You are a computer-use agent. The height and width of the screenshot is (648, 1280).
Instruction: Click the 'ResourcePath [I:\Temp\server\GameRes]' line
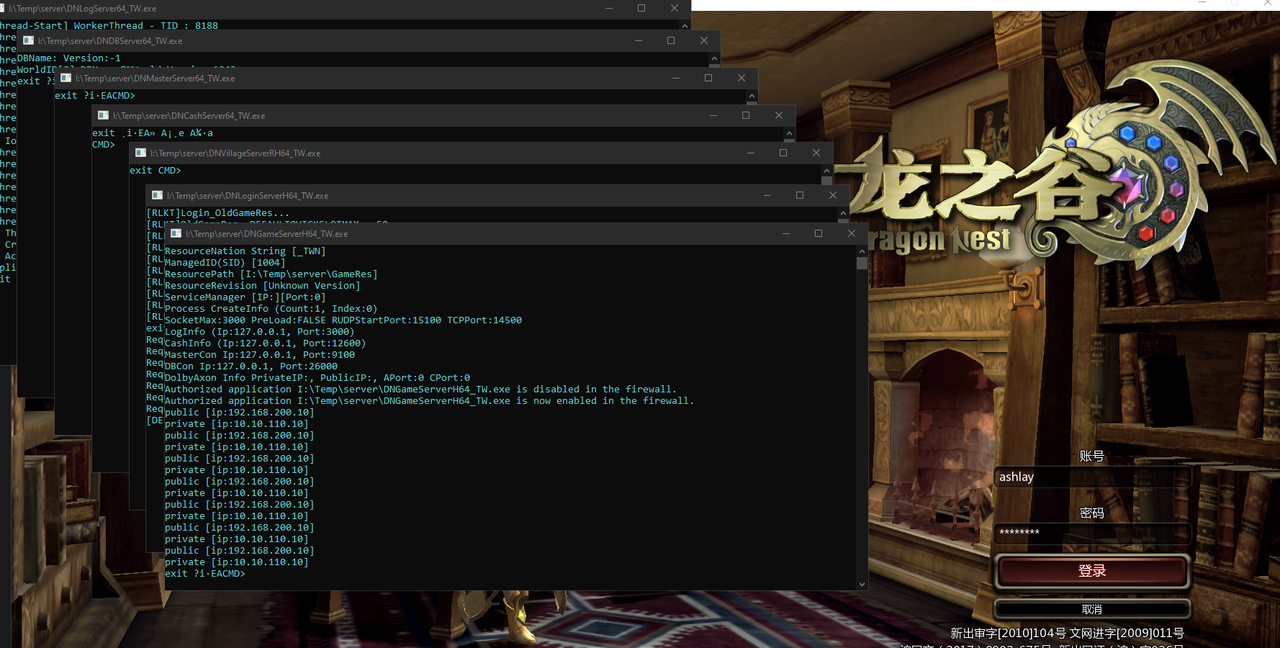pos(271,274)
